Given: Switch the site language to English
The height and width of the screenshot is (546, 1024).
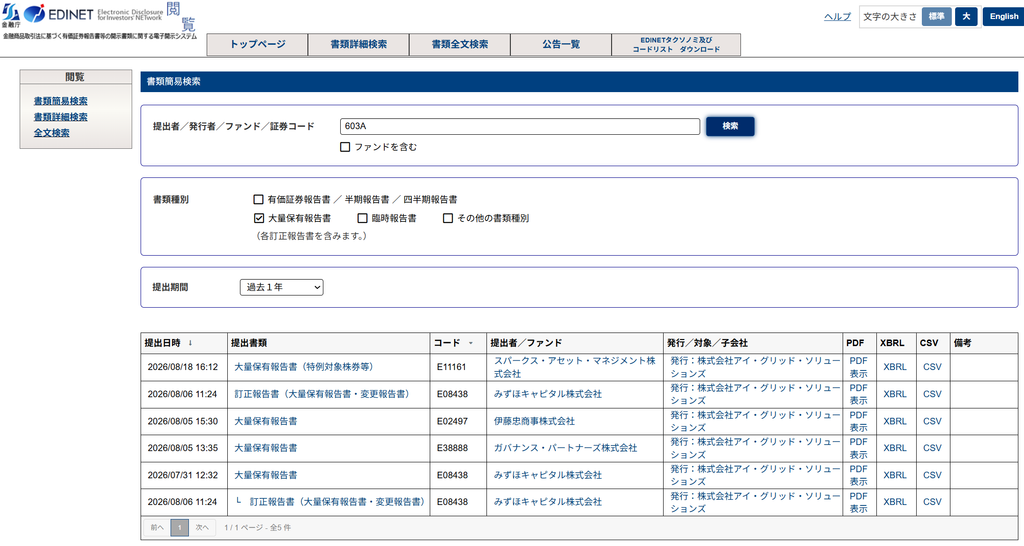Looking at the screenshot, I should point(1004,16).
